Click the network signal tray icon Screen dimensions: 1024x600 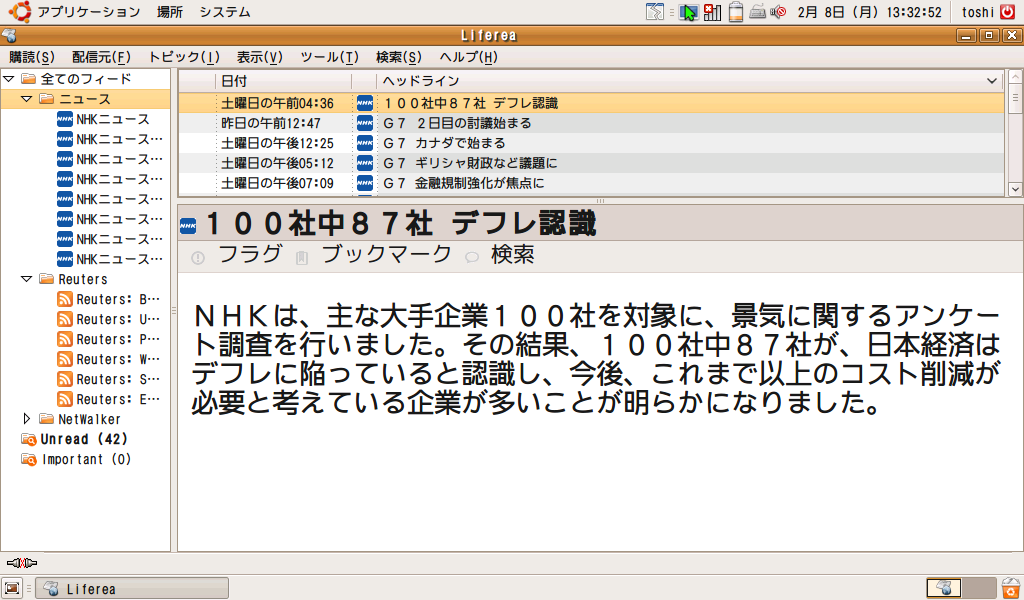(712, 12)
